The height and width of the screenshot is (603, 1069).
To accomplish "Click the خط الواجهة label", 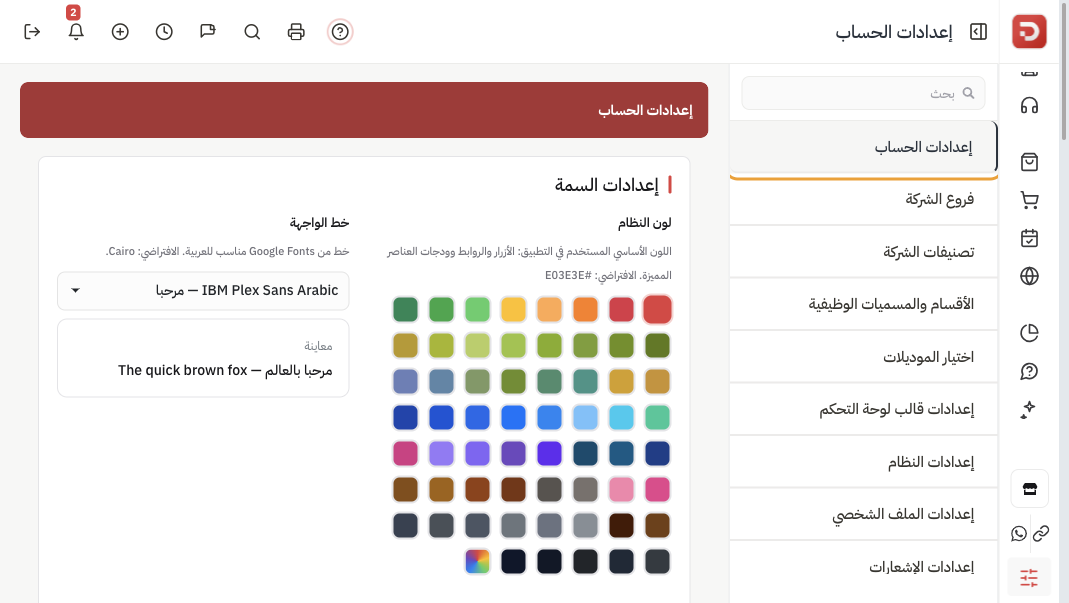I will tap(319, 222).
